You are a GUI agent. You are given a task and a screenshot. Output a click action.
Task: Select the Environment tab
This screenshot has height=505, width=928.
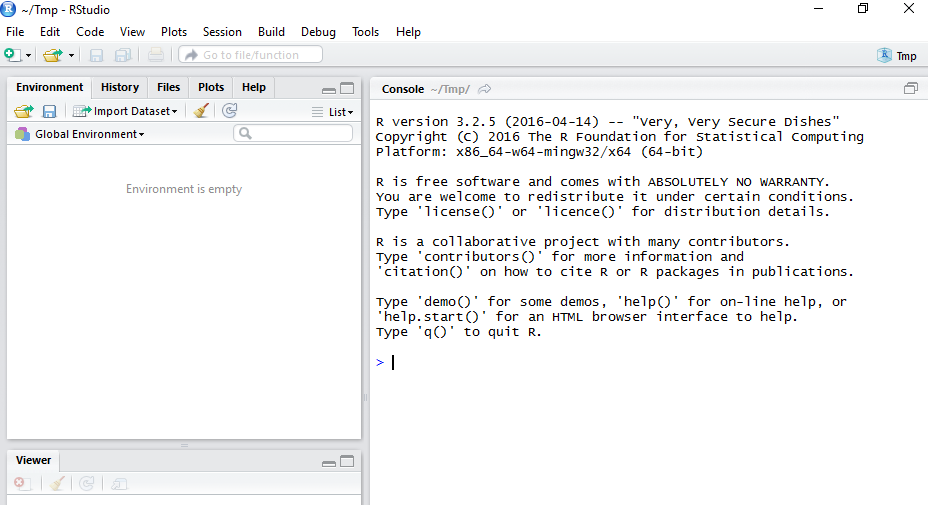[x=50, y=87]
